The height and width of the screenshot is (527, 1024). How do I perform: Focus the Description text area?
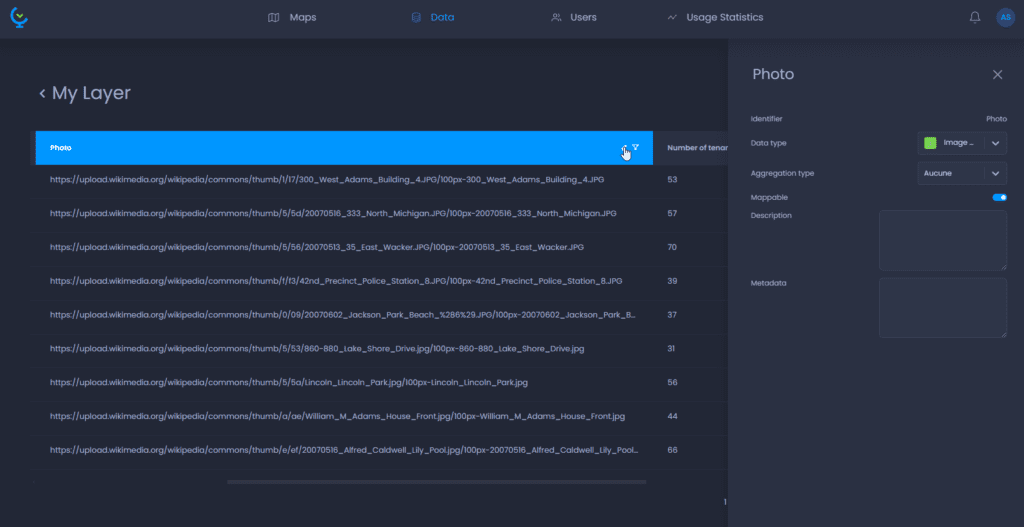(943, 240)
